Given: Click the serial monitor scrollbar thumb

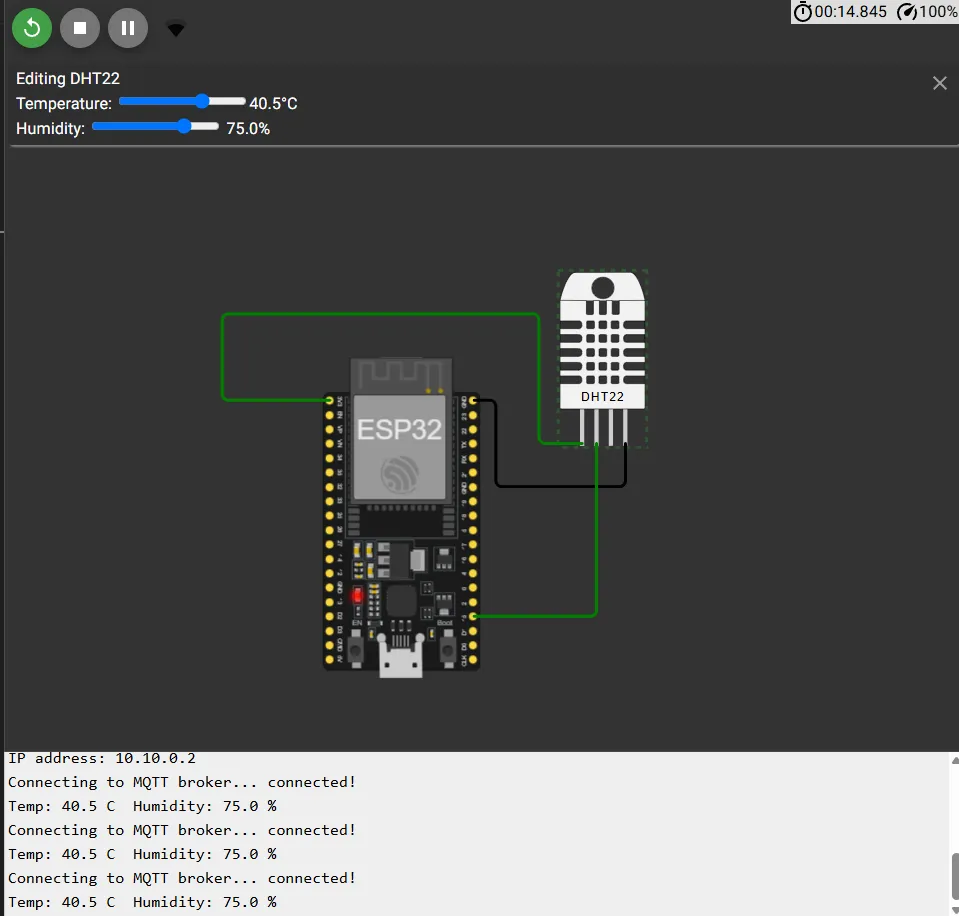Looking at the screenshot, I should pyautogui.click(x=955, y=876).
